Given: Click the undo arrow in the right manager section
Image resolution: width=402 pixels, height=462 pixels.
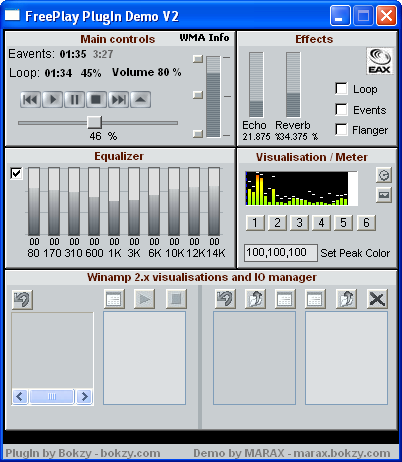Looking at the screenshot, I should (x=225, y=299).
